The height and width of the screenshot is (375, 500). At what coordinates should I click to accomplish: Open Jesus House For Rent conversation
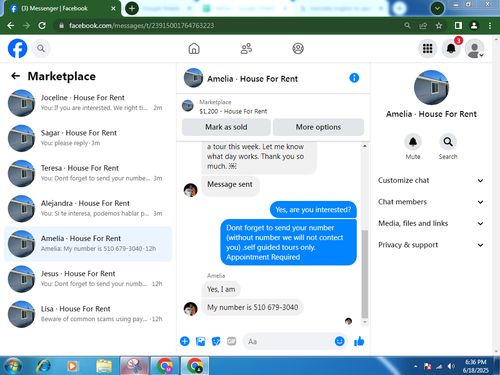coord(88,279)
